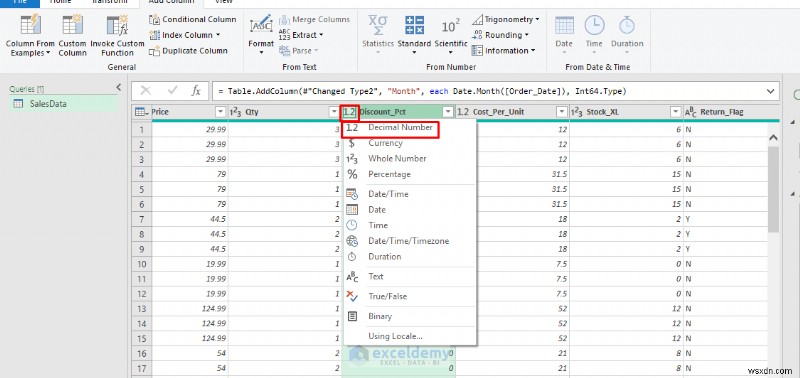This screenshot has width=800, height=378.
Task: Open the Trigonometry dropdown
Action: click(506, 19)
